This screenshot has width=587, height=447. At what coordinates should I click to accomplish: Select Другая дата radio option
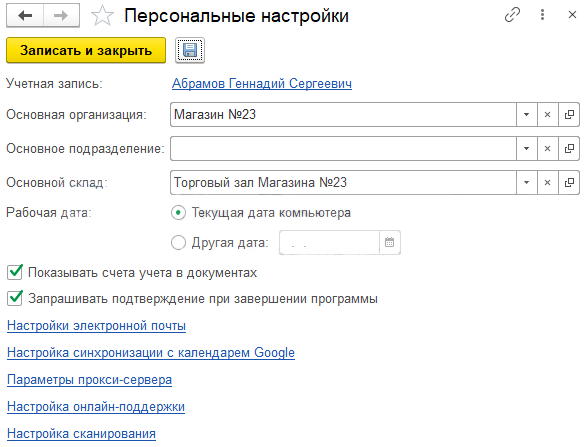178,243
